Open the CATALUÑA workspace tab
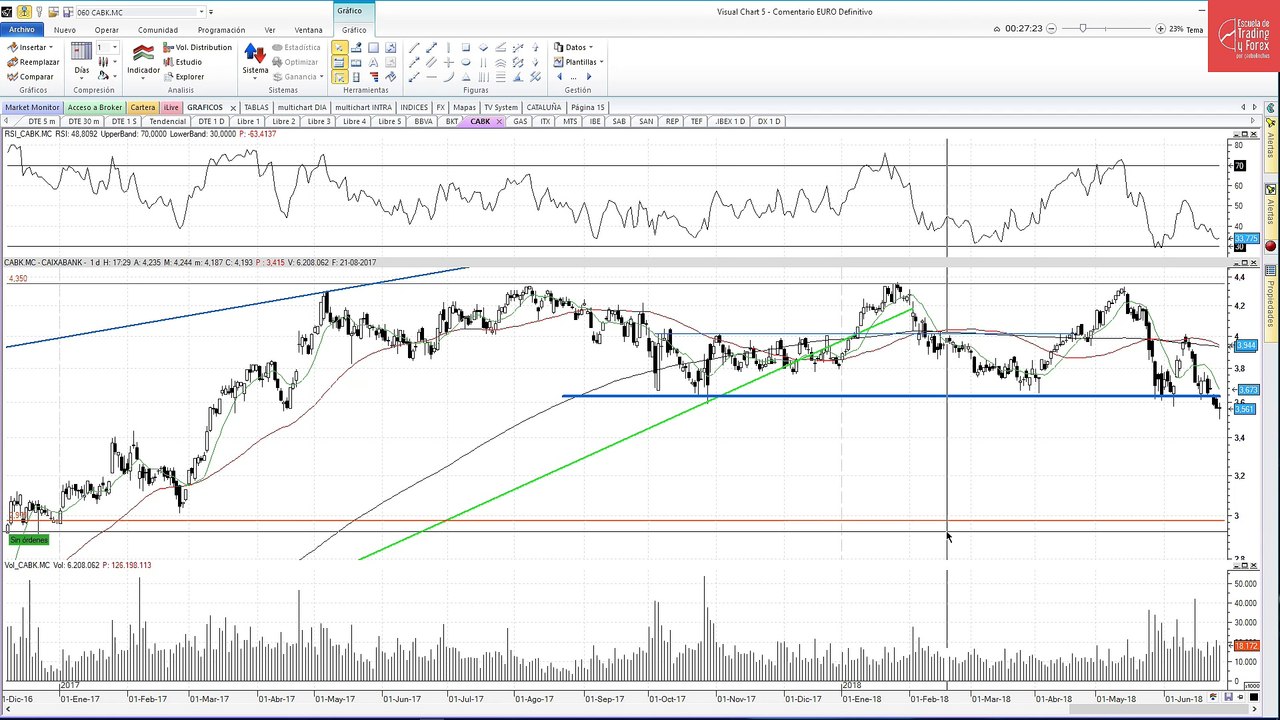The image size is (1280, 720). click(x=544, y=107)
